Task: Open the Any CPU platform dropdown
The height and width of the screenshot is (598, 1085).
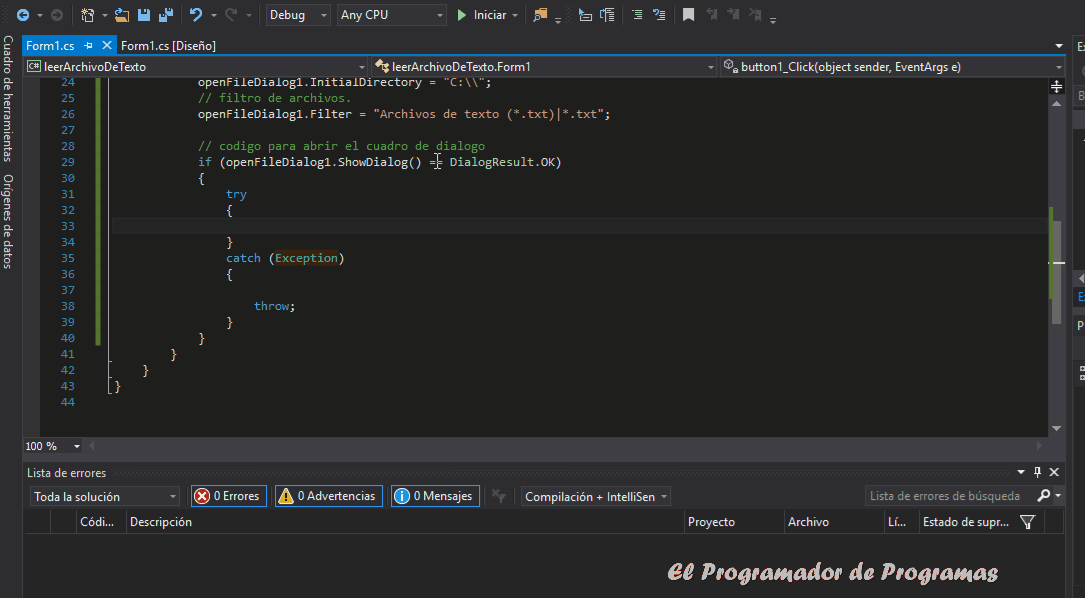Action: [x=390, y=14]
